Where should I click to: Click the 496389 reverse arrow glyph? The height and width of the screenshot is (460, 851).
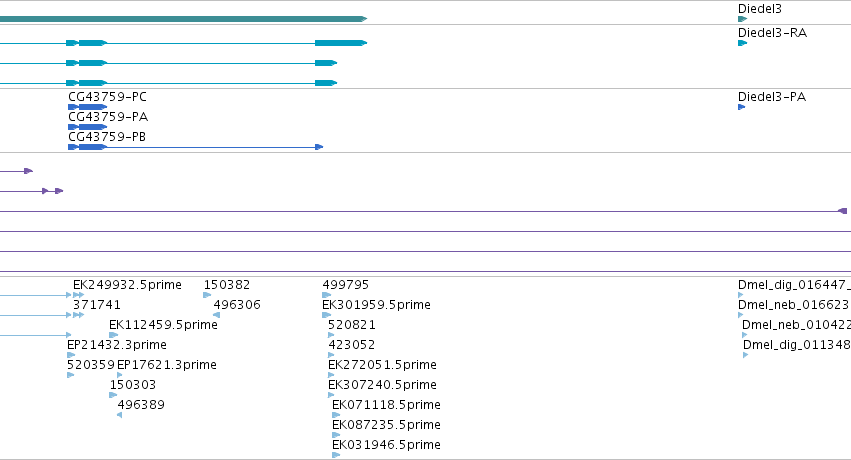(x=119, y=415)
